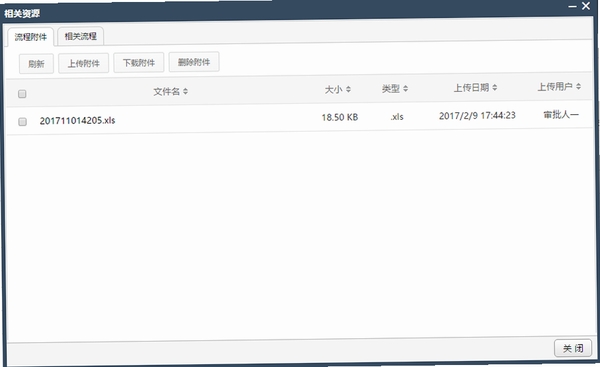
Task: Click the upload date 2017/2/9 17:44:23
Action: pos(477,116)
